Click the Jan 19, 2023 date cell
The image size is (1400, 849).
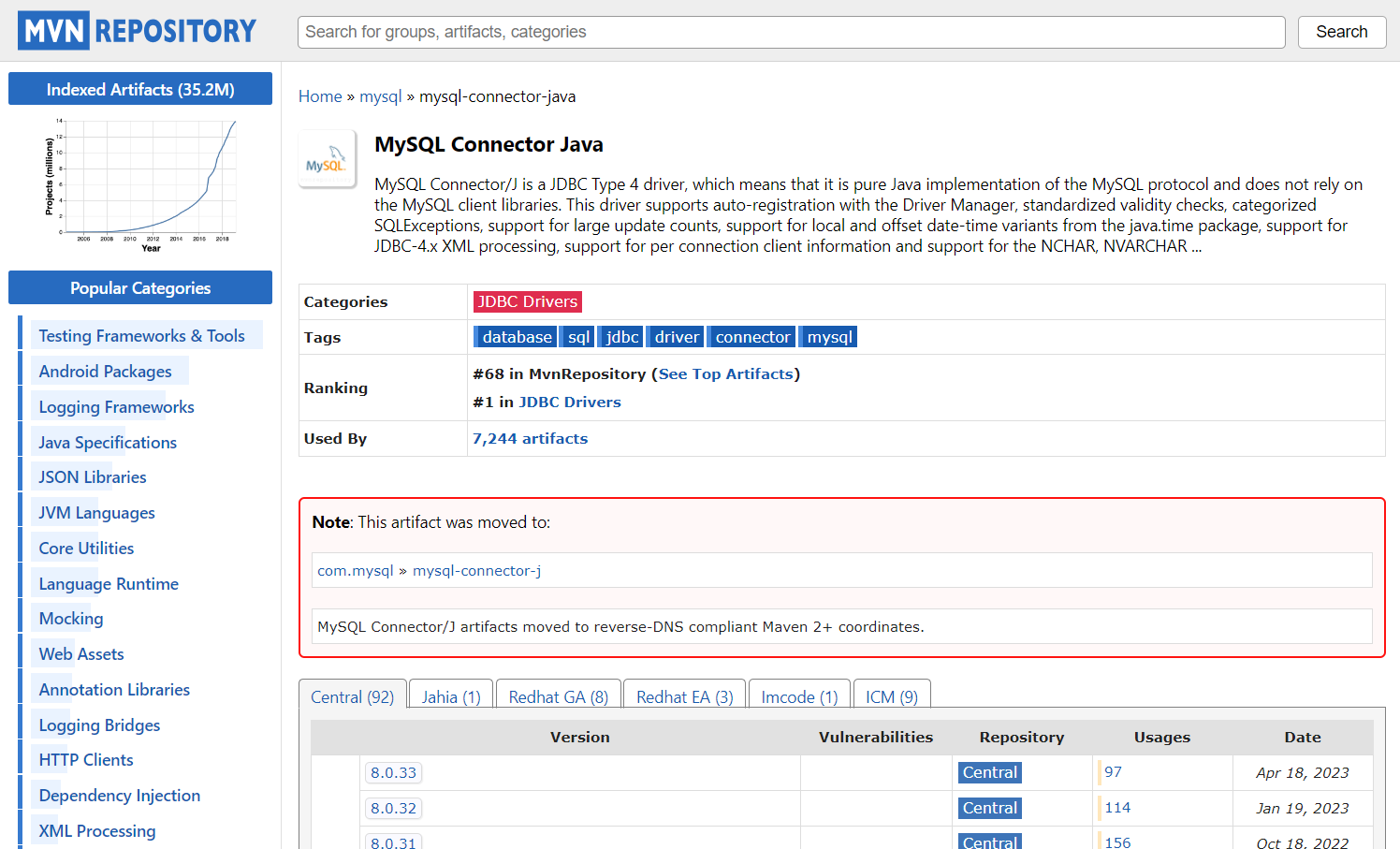tap(1303, 809)
